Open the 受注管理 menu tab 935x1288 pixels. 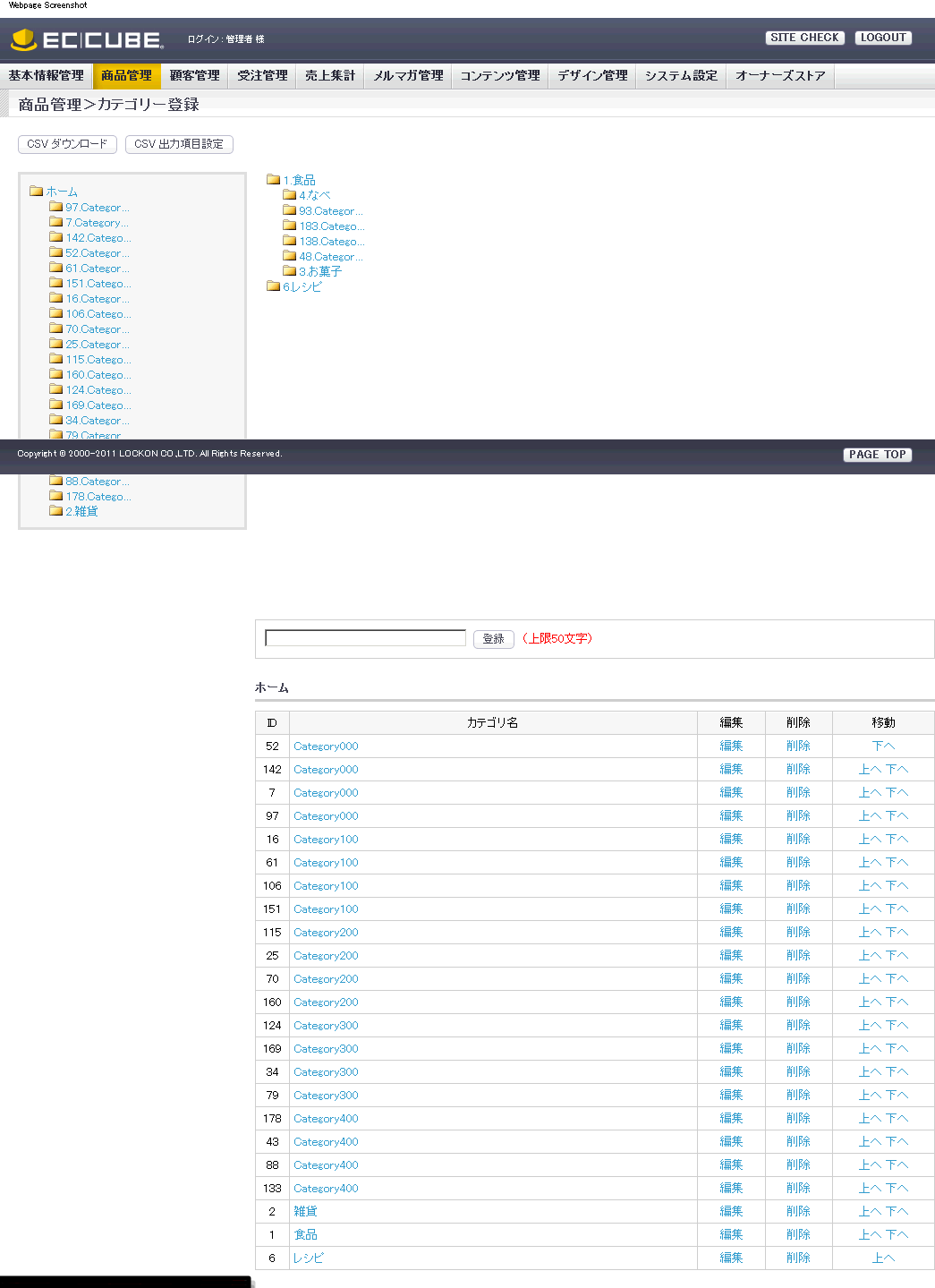coord(262,76)
